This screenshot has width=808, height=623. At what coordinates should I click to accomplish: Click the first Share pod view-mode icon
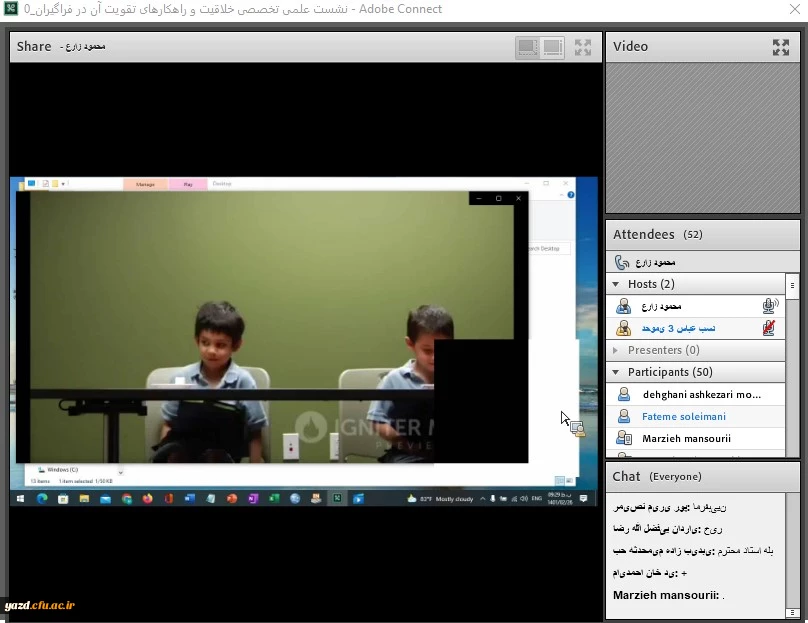[527, 47]
